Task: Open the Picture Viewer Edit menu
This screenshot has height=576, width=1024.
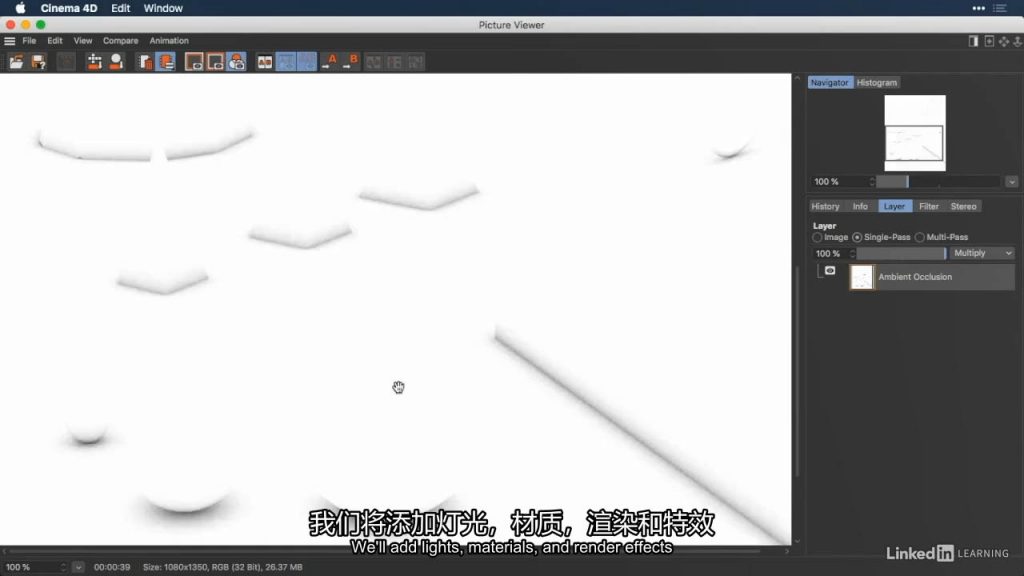Action: tap(55, 40)
